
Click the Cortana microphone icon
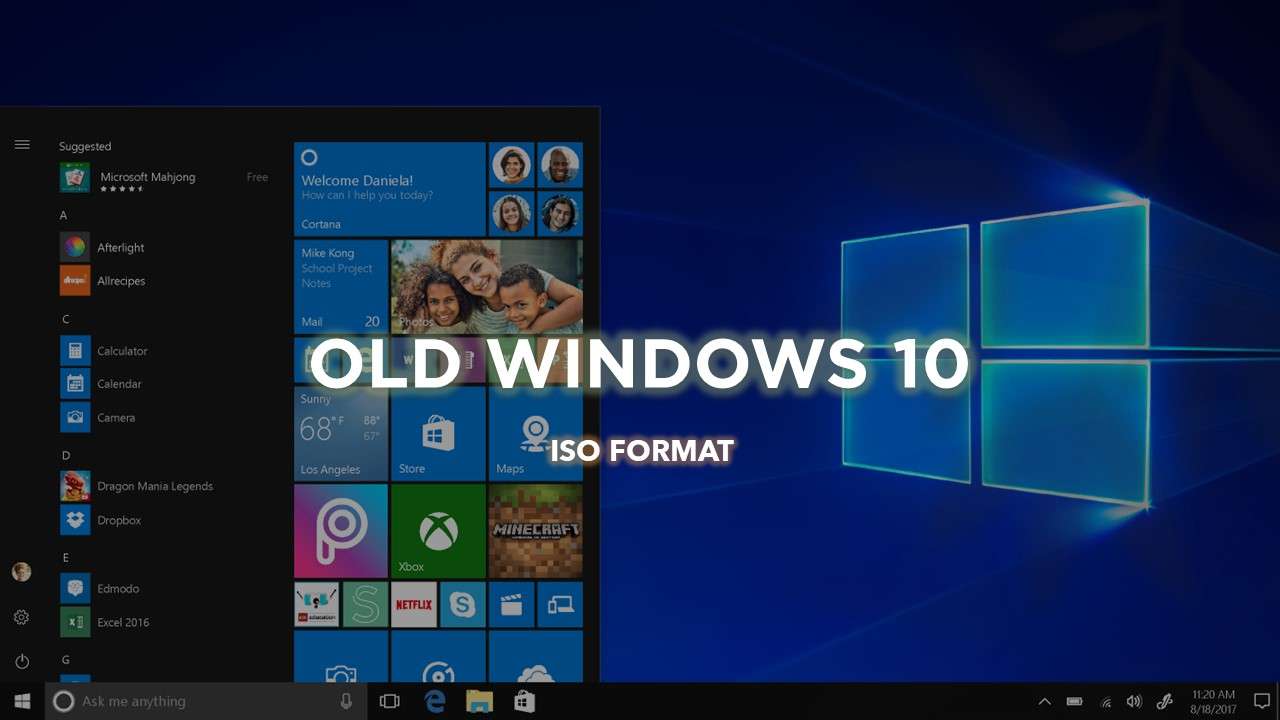pyautogui.click(x=346, y=701)
